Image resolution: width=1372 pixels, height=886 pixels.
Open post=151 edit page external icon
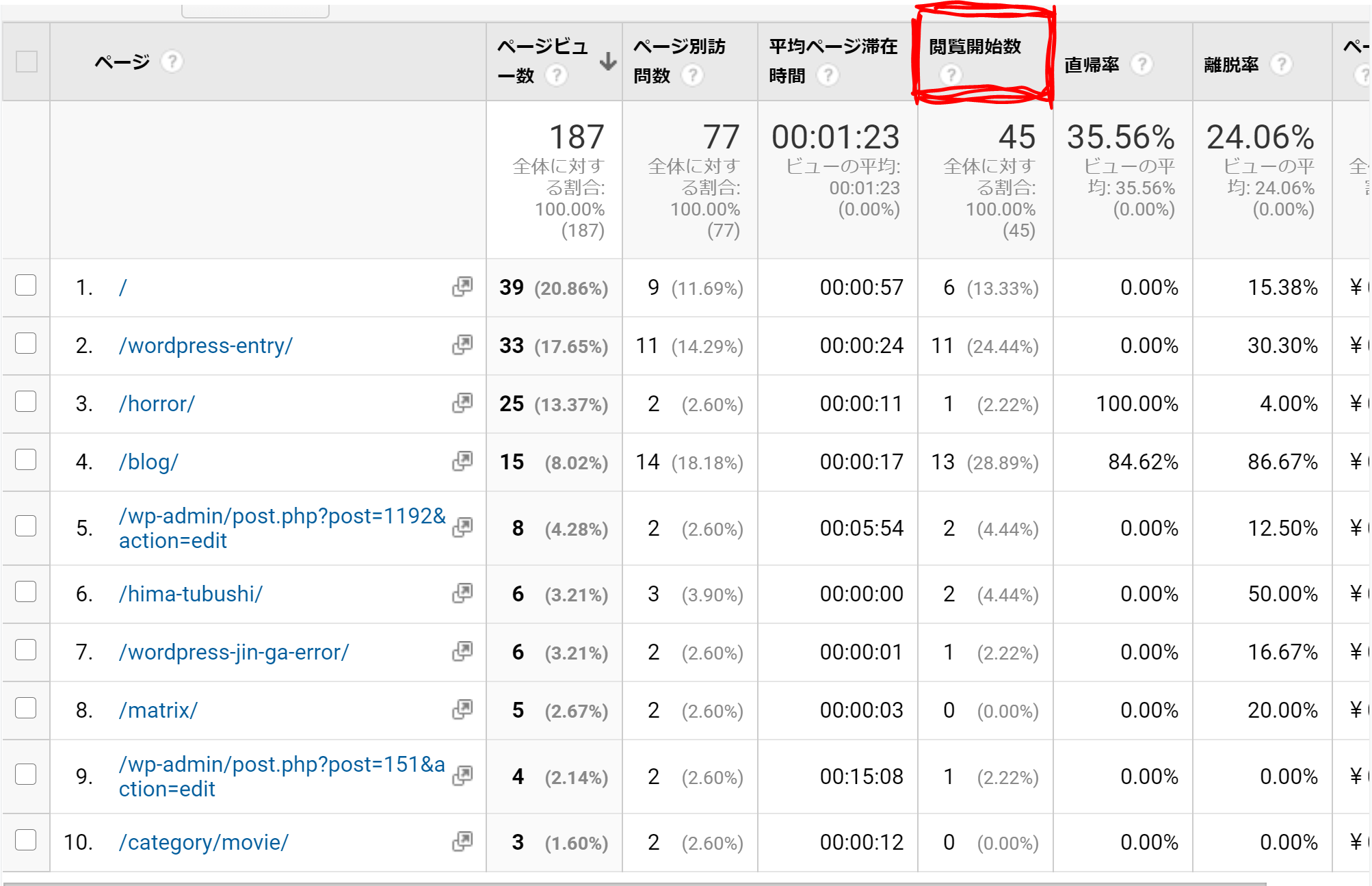tap(462, 776)
